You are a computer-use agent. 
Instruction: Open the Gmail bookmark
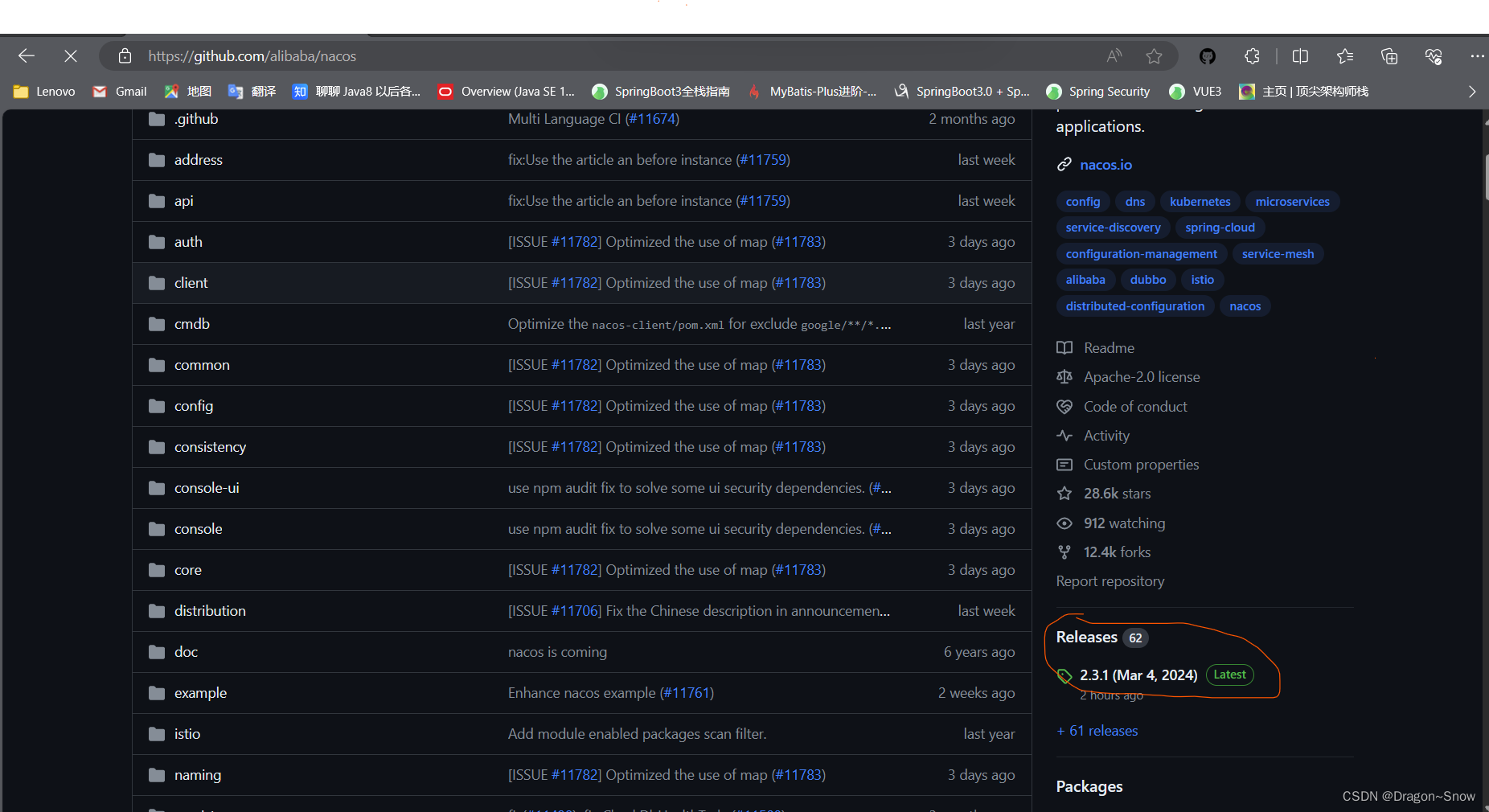pos(120,92)
